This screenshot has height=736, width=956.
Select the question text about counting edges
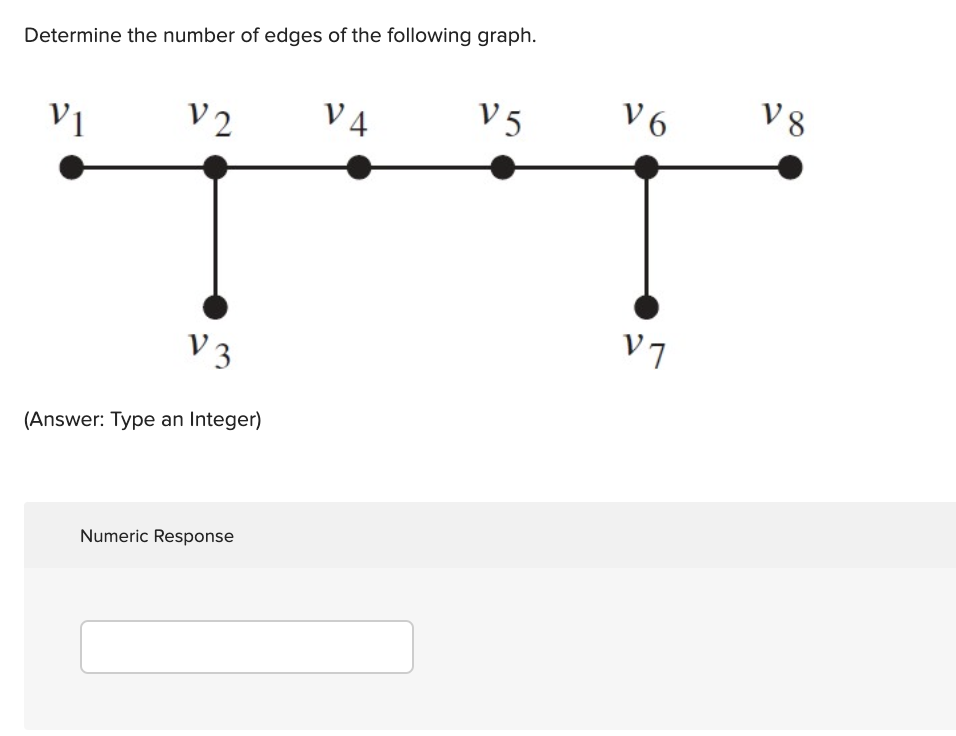pos(280,35)
